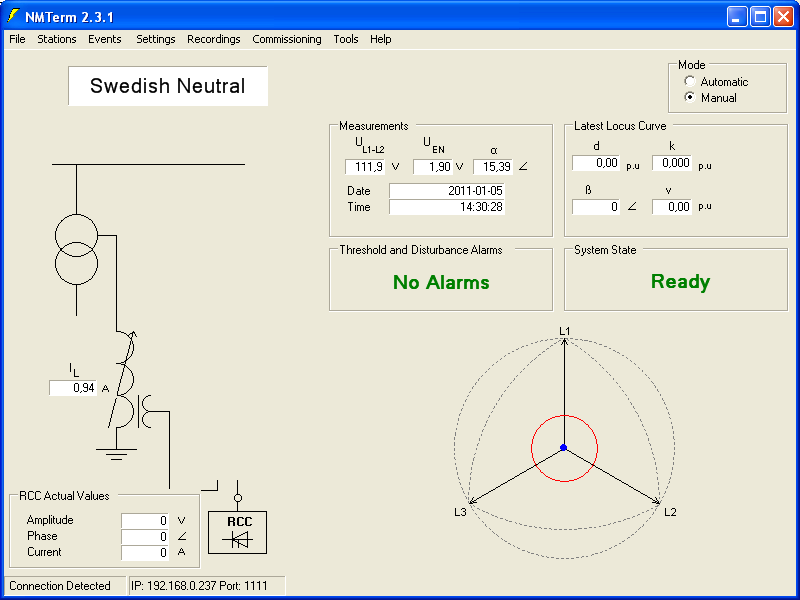Select Automatic mode
The height and width of the screenshot is (600, 800).
click(690, 82)
